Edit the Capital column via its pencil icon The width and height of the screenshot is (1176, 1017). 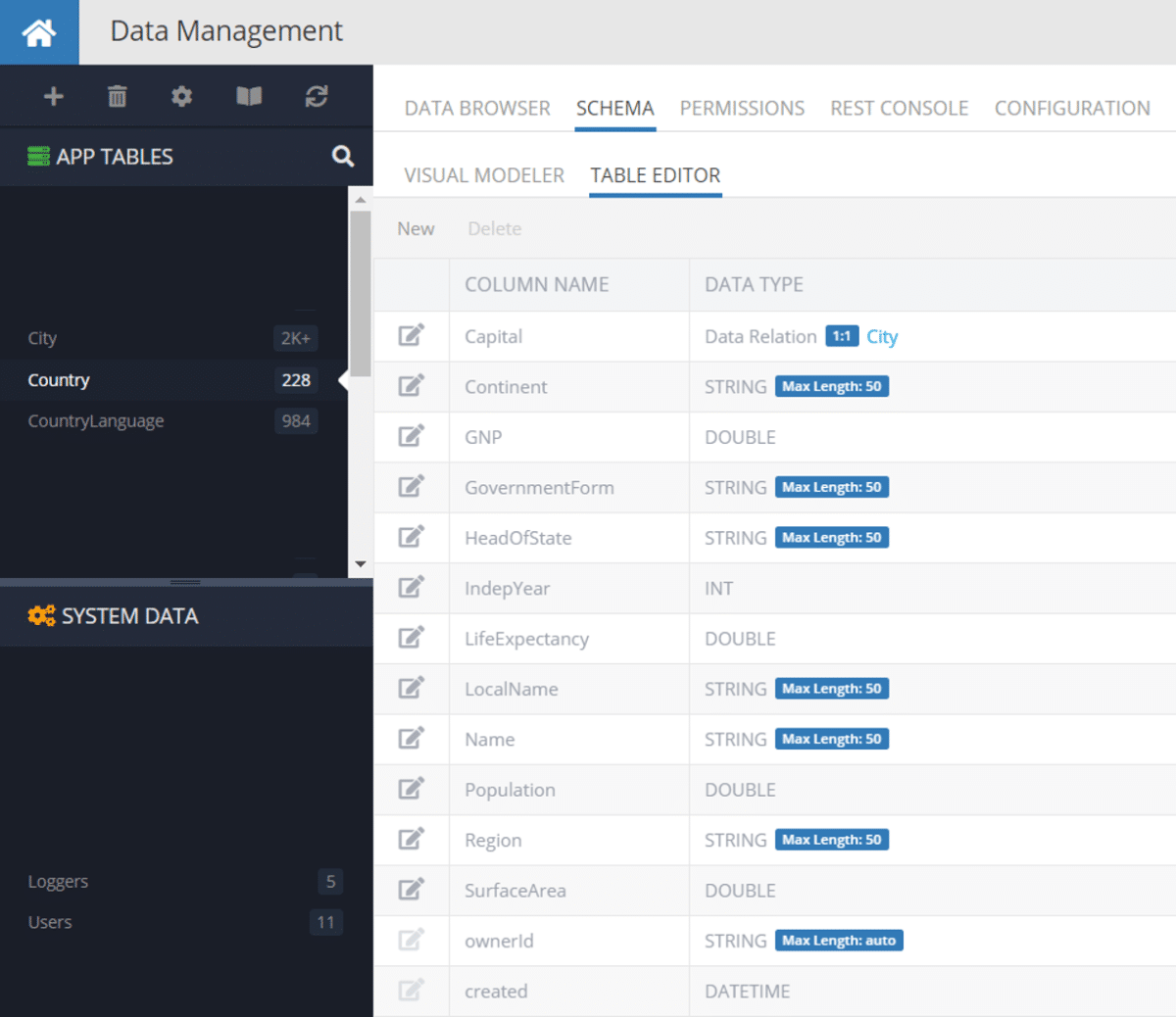pyautogui.click(x=411, y=336)
